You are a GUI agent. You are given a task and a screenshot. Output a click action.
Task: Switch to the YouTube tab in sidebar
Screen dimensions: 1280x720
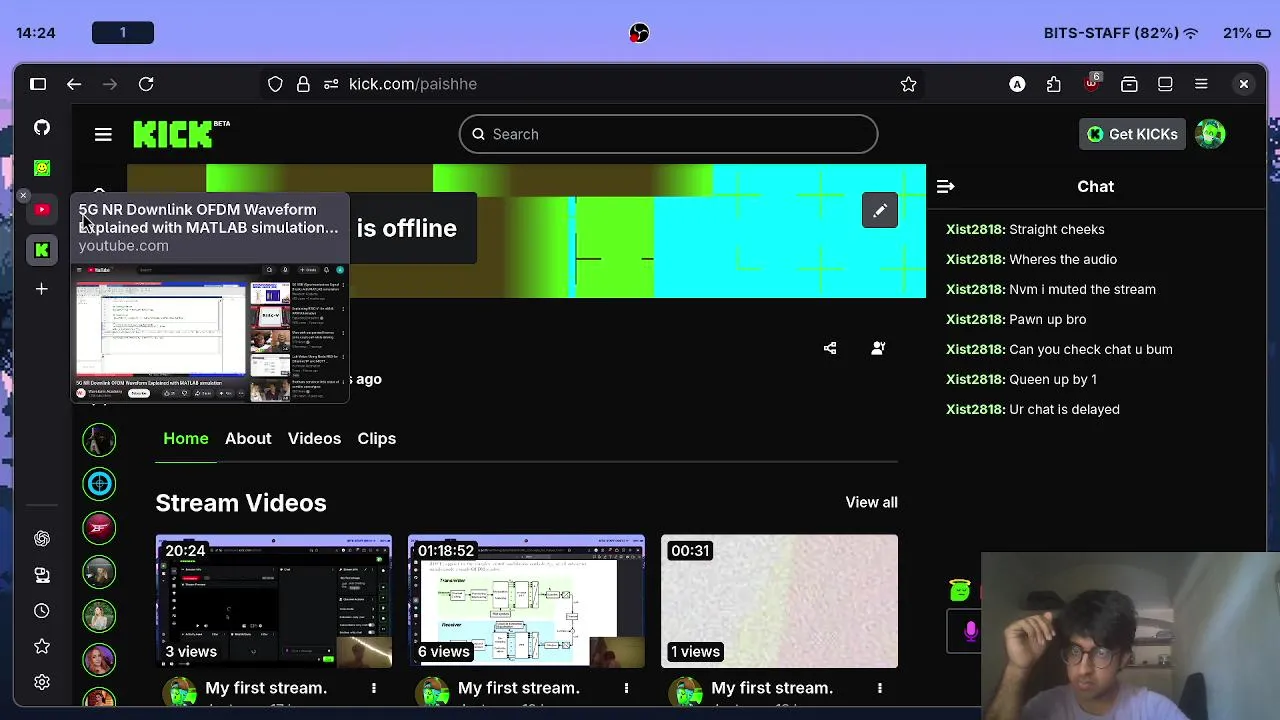42,209
